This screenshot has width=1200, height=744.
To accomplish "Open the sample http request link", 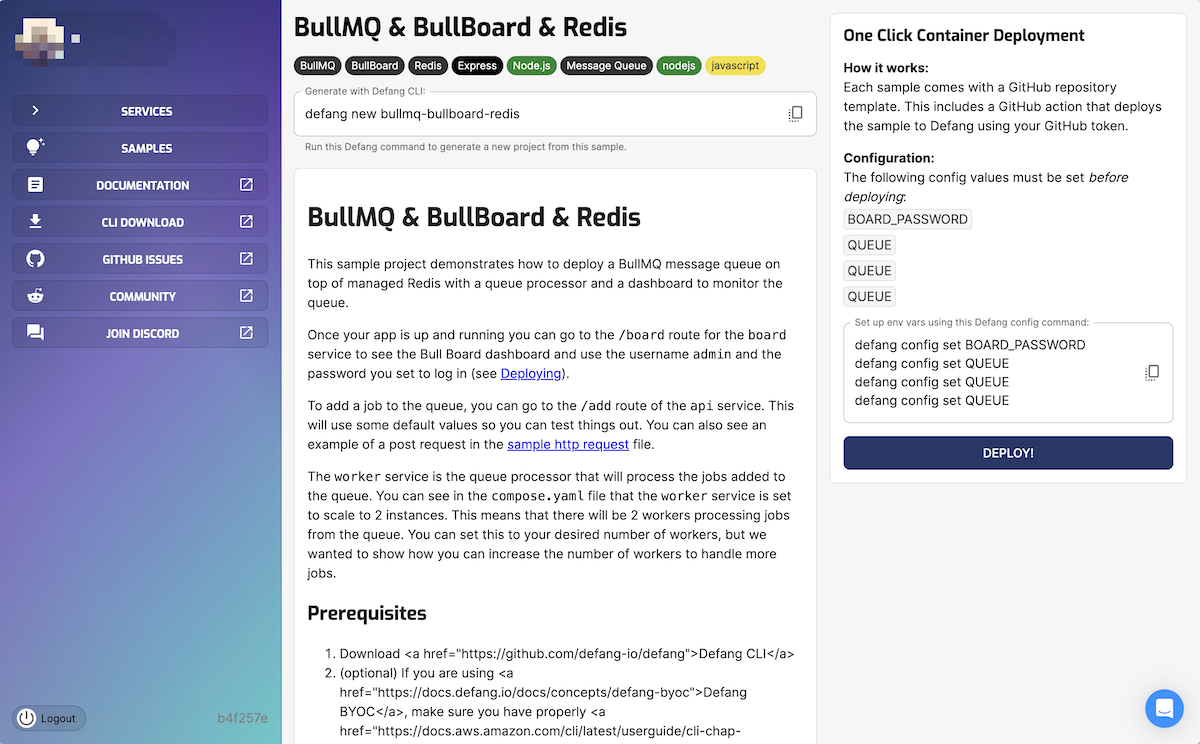I will 568,444.
